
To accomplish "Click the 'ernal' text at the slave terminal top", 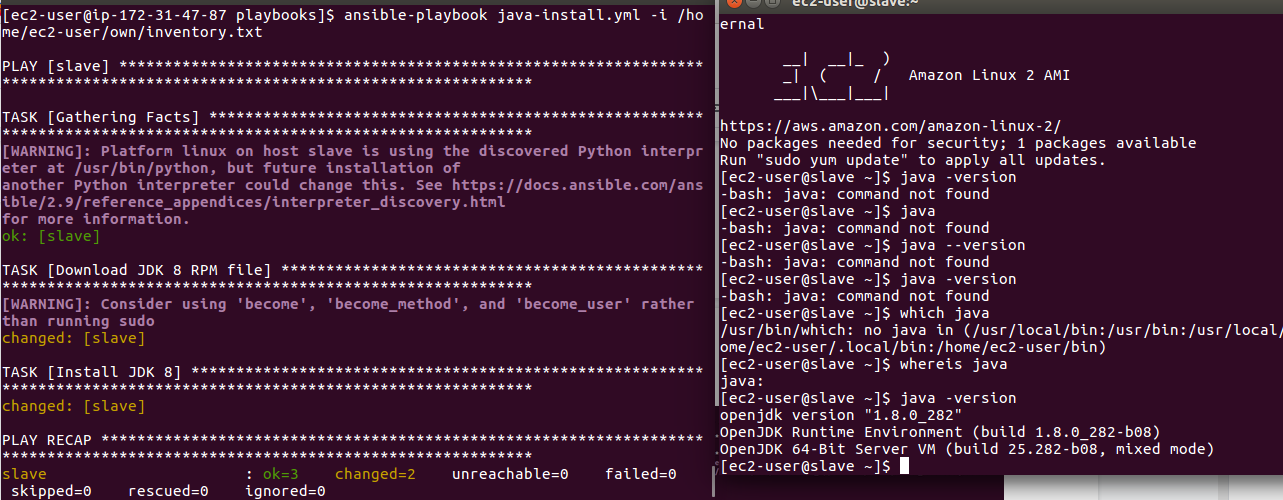I will pos(742,24).
